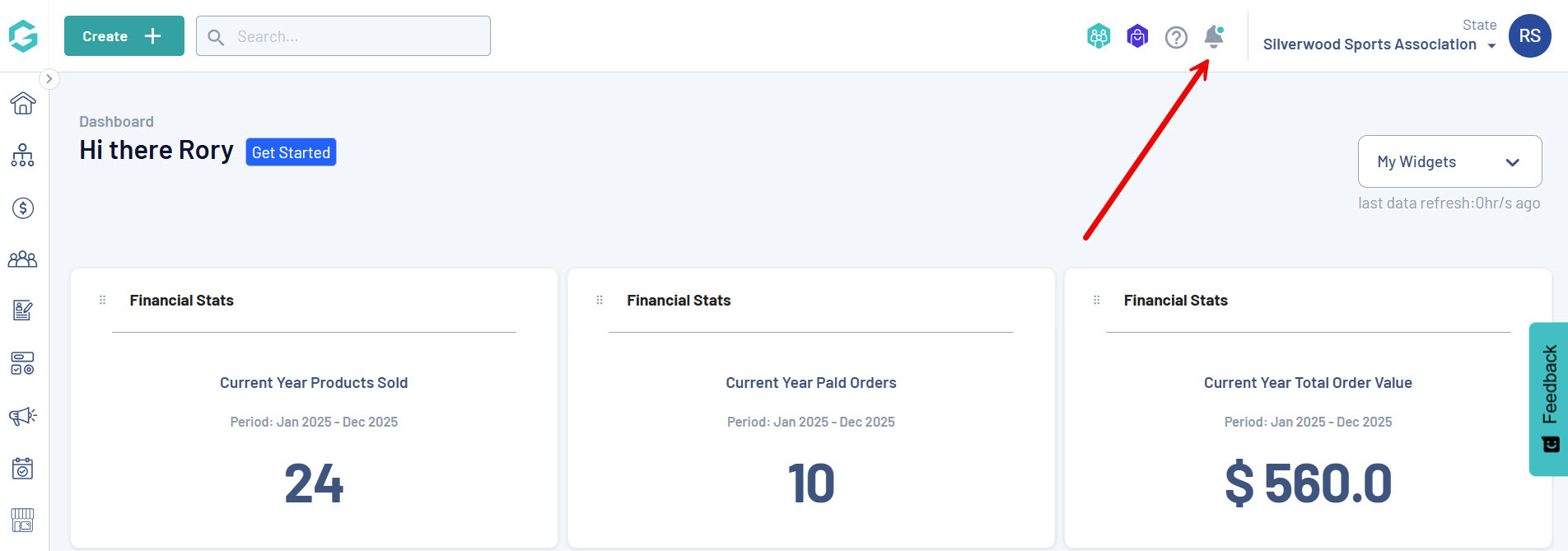Image resolution: width=1568 pixels, height=551 pixels.
Task: Open the members group sidebar icon
Action: (23, 259)
